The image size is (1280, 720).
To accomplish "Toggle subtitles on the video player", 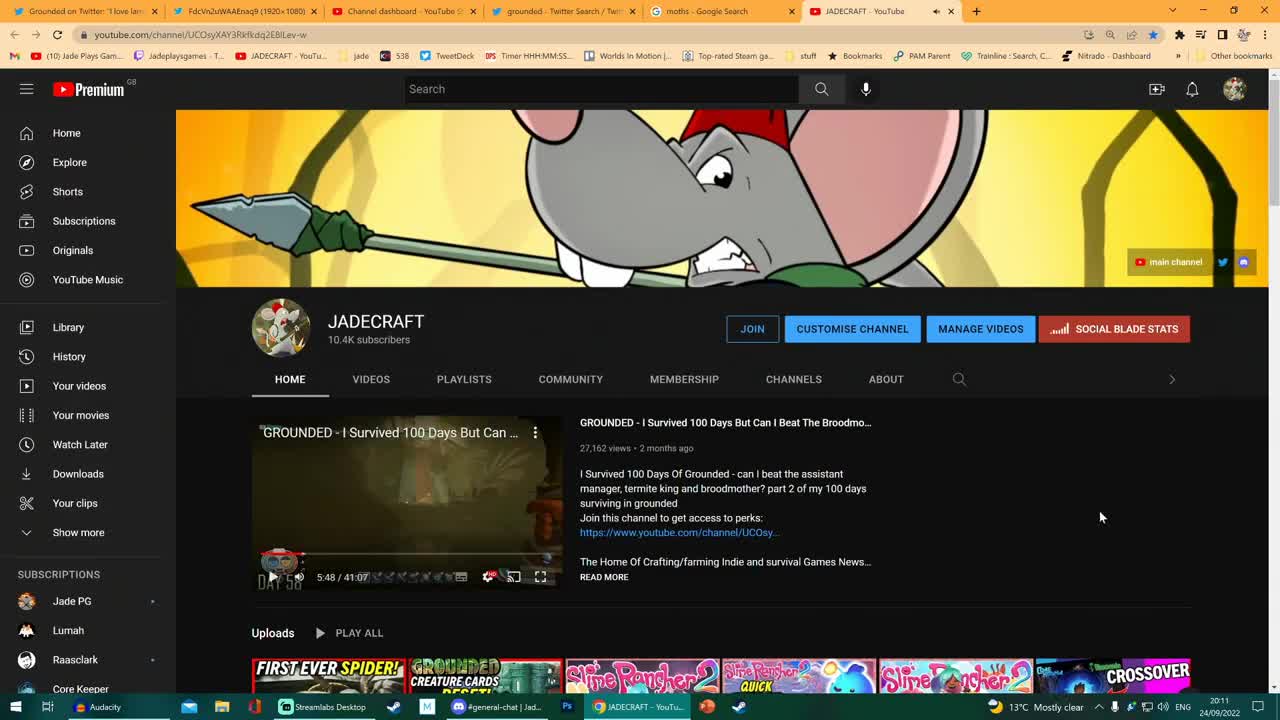I will click(x=461, y=577).
